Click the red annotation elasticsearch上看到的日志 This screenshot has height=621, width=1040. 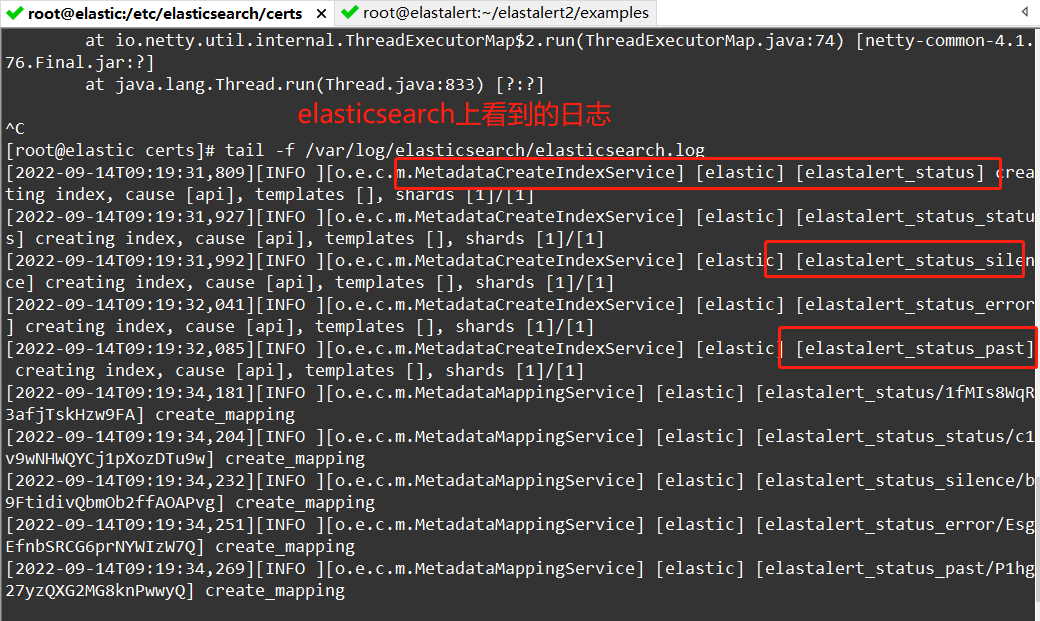[x=453, y=113]
